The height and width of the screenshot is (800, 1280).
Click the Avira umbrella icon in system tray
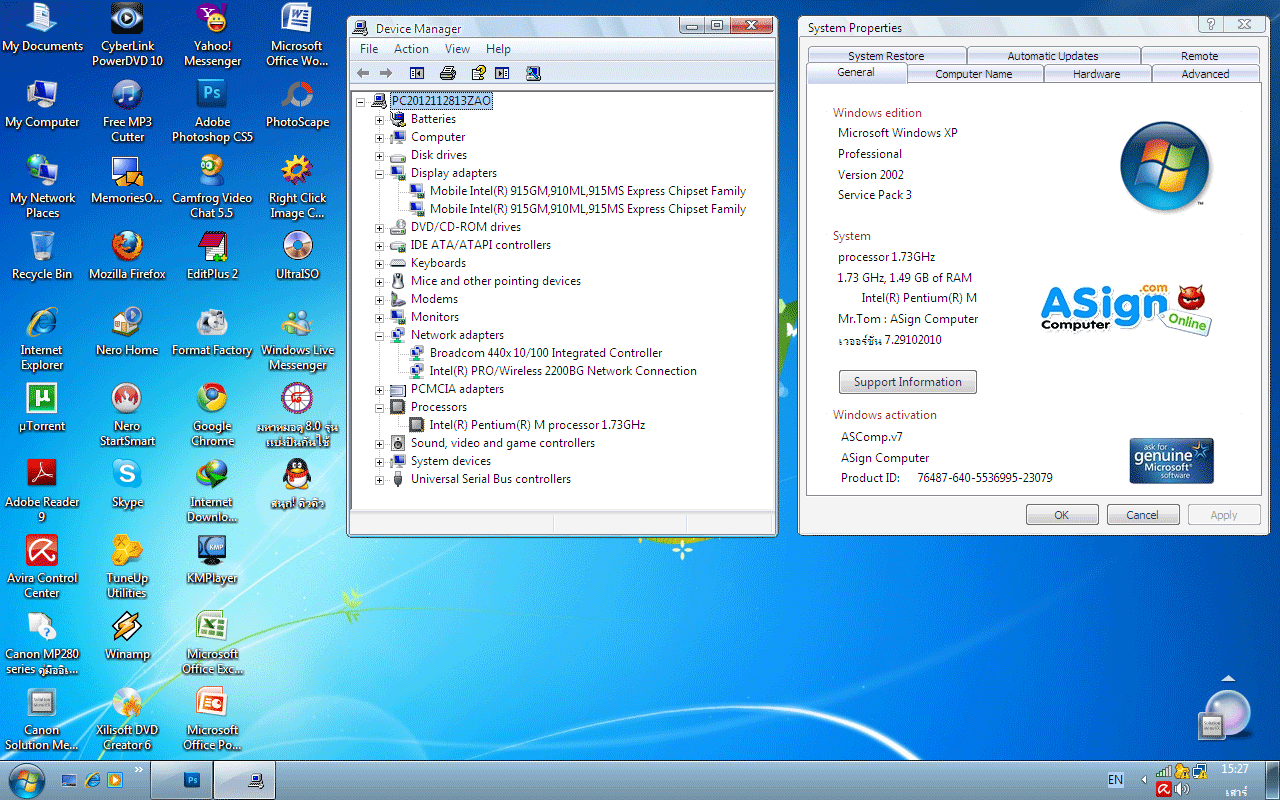[x=1164, y=789]
